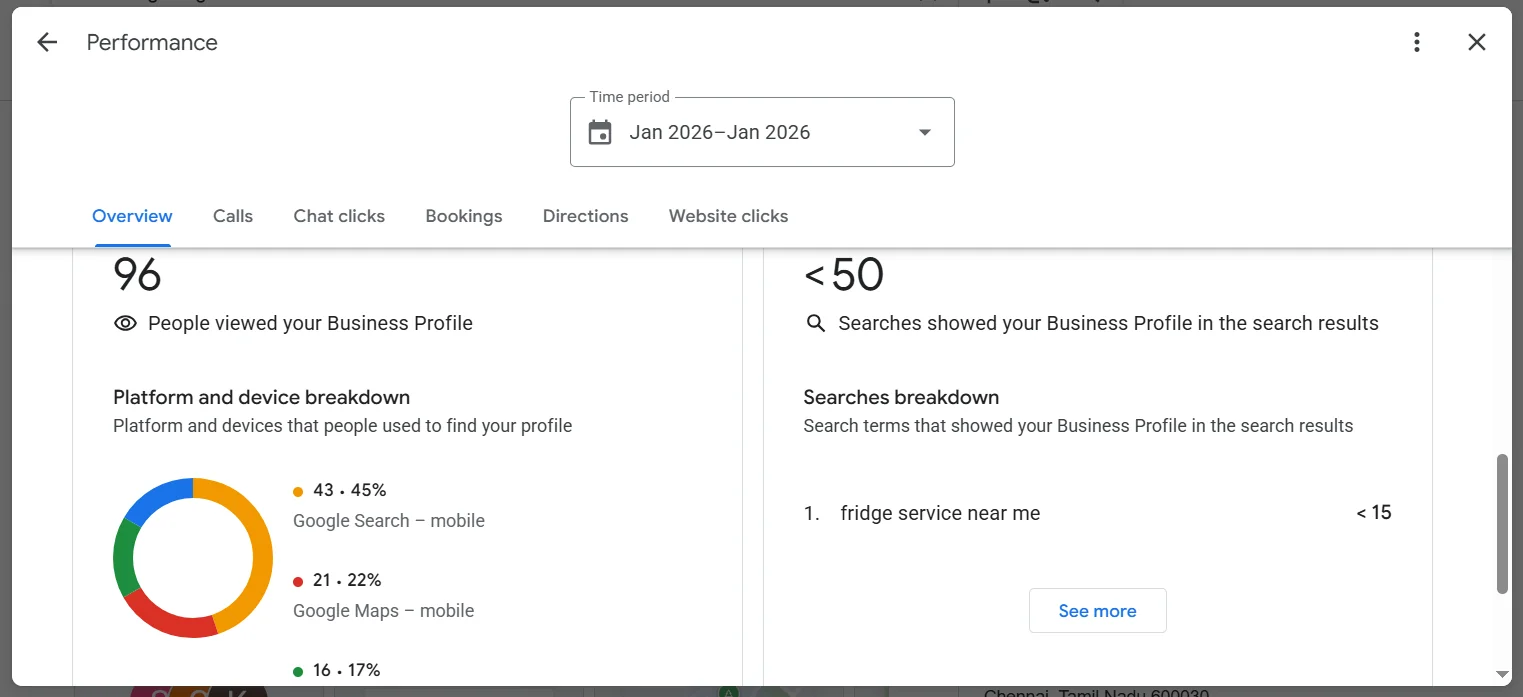Click the green segment of donut chart

(124, 558)
